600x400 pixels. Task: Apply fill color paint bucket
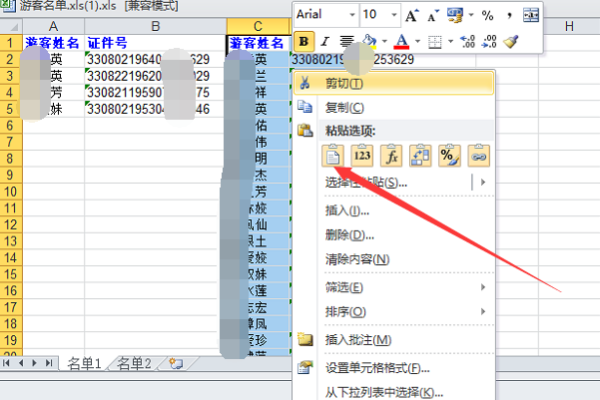(369, 41)
